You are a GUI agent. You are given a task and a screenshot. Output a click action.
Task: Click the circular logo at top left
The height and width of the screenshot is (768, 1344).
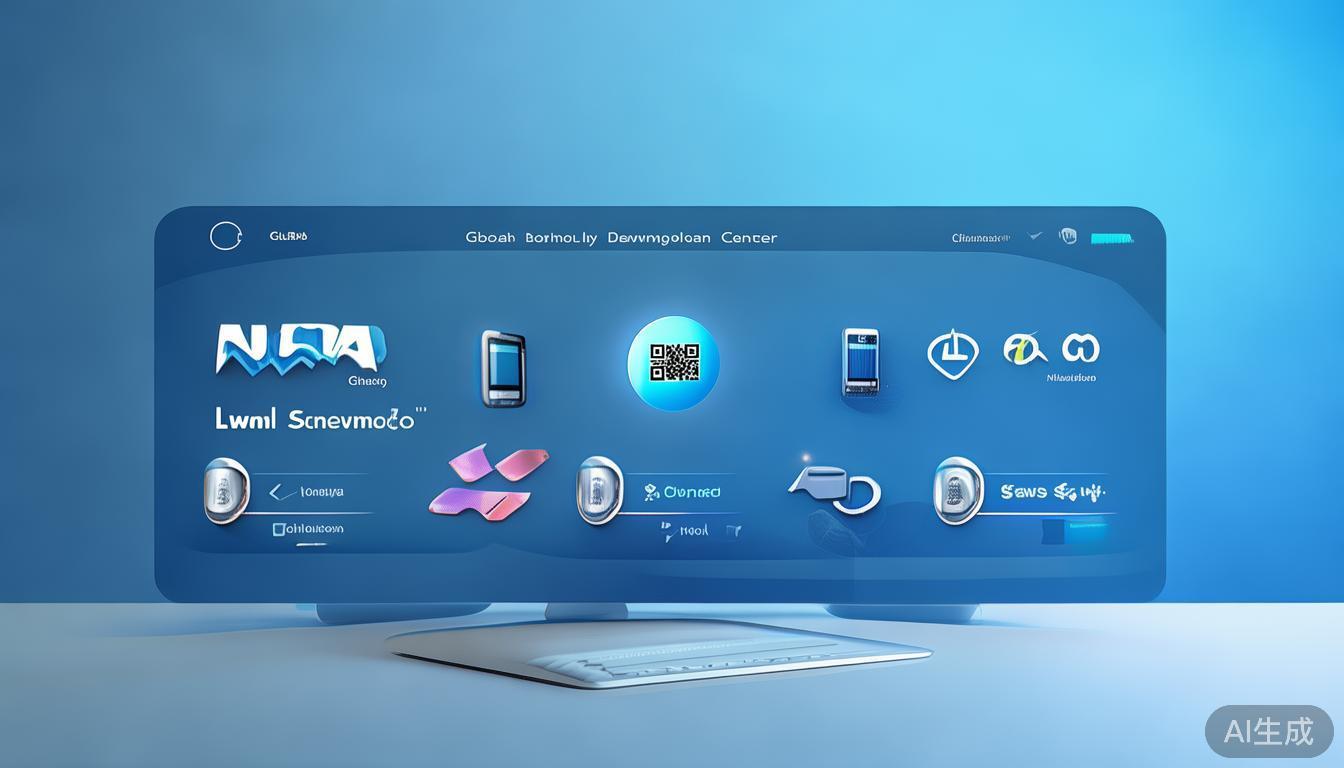pyautogui.click(x=225, y=235)
